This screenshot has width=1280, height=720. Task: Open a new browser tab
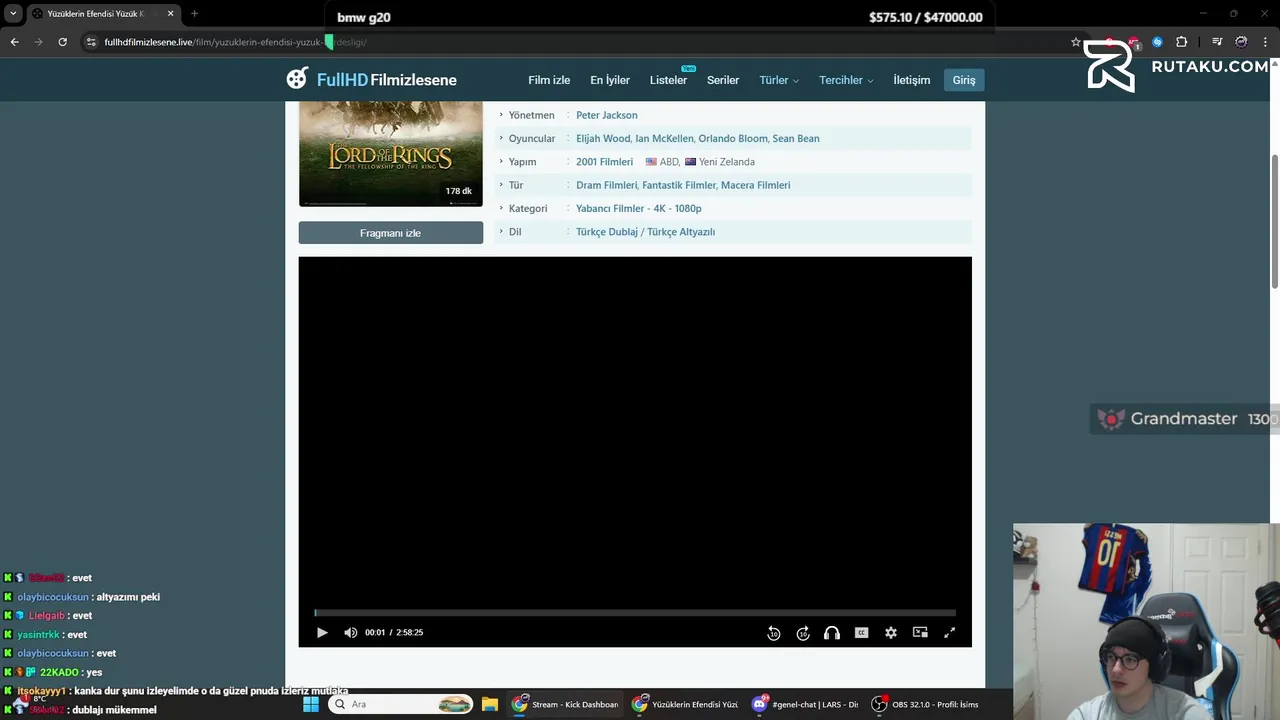194,14
